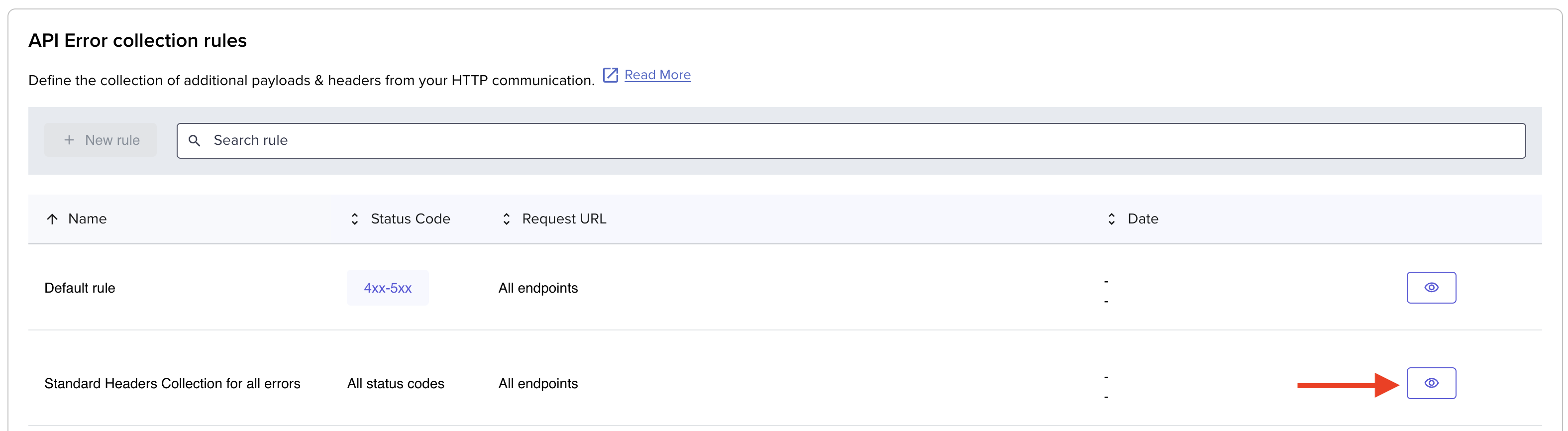Select the Default rule row name
Screen dimensions: 1568x431
(80, 288)
